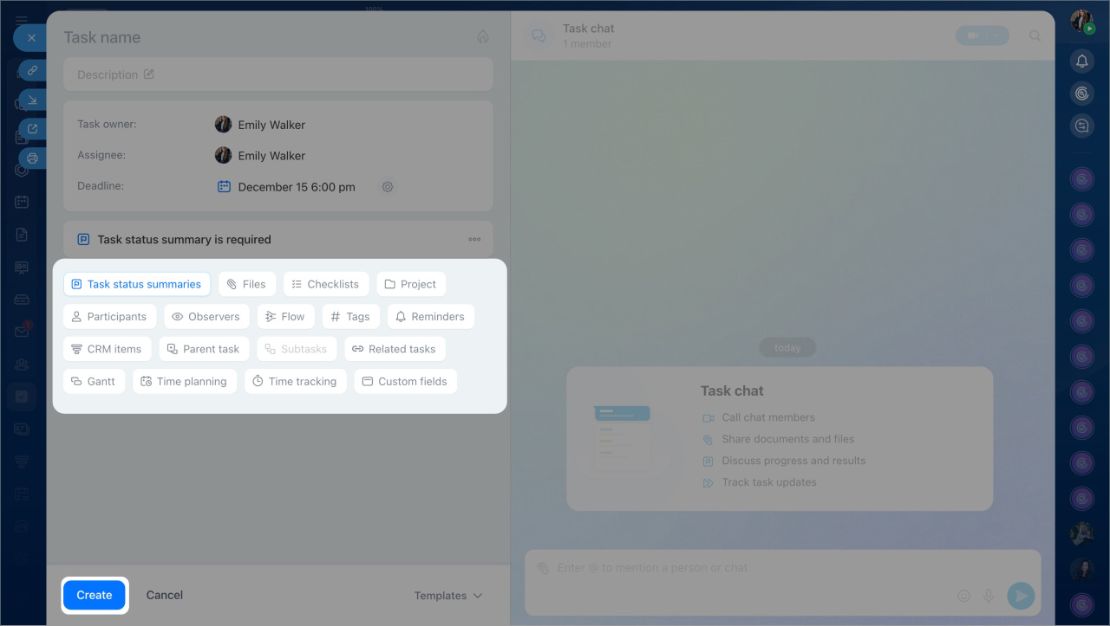Search in the Task chat
Screen dimensions: 1110x626
[1034, 35]
